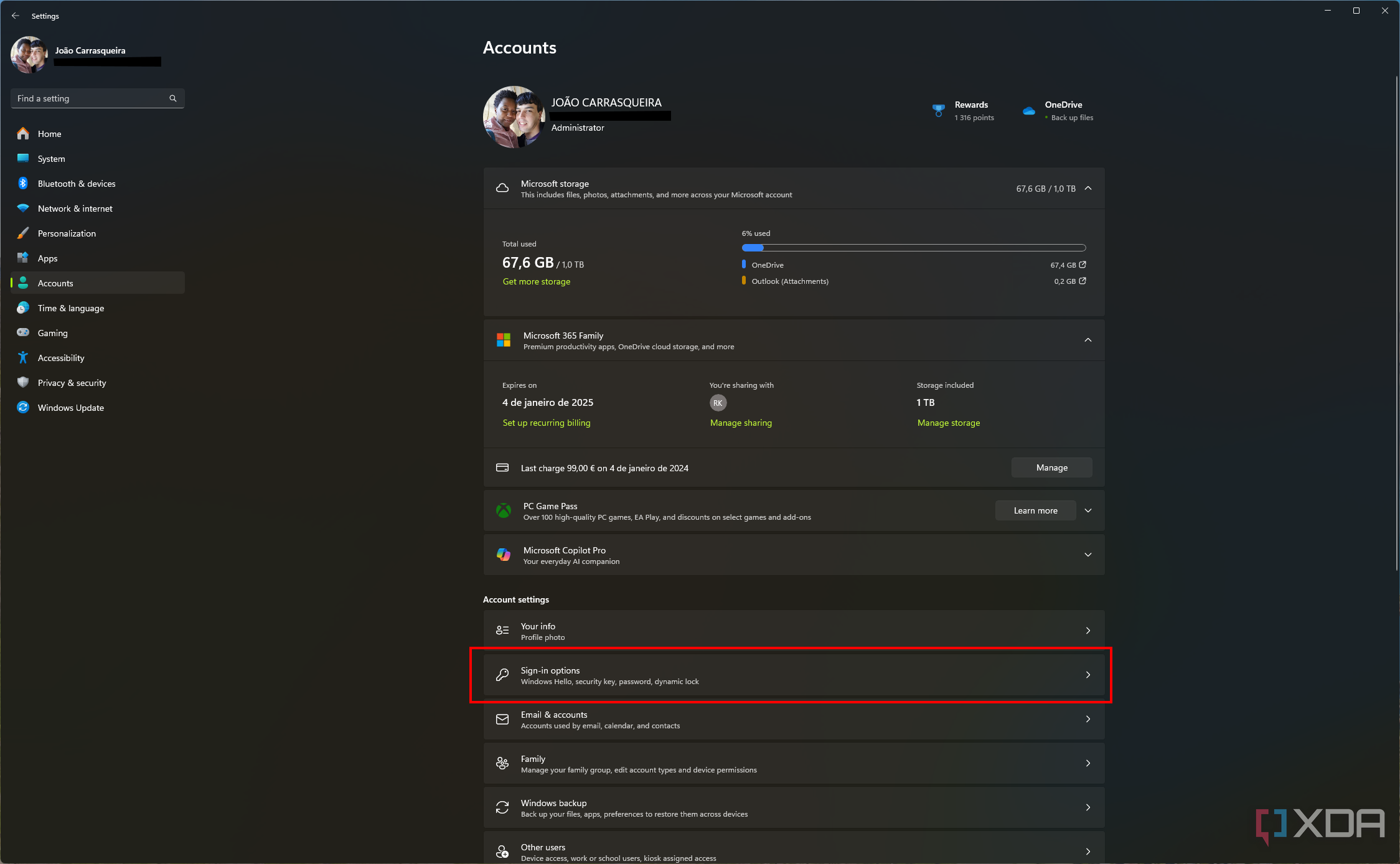Viewport: 1400px width, 864px height.
Task: Click the Network & internet wifi icon
Action: click(x=23, y=208)
